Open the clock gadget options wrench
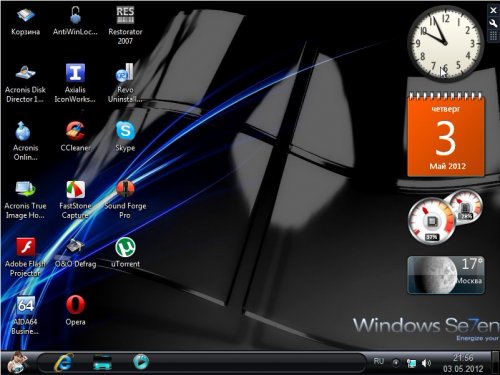This screenshot has height=375, width=500. pyautogui.click(x=493, y=23)
